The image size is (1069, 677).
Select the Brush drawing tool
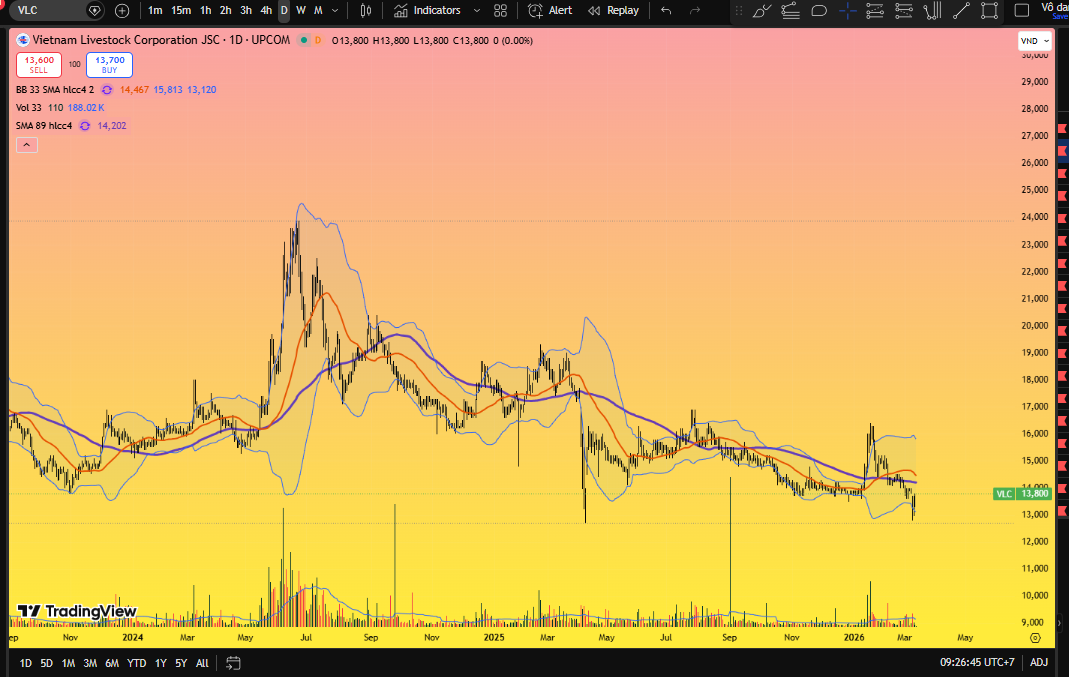pos(762,10)
